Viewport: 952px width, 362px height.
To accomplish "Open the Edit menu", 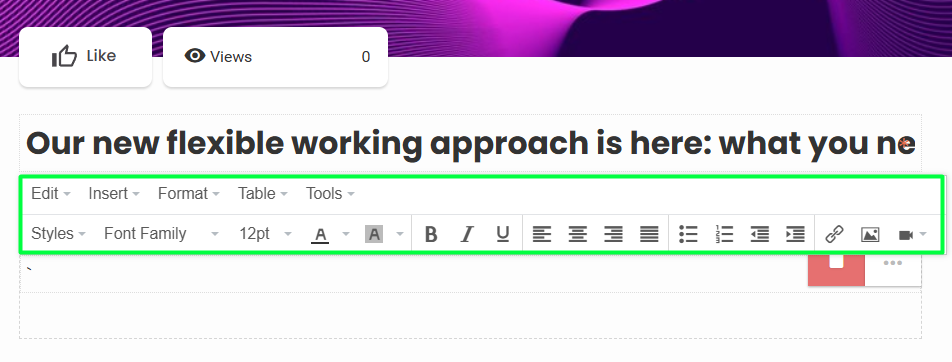I will point(50,194).
